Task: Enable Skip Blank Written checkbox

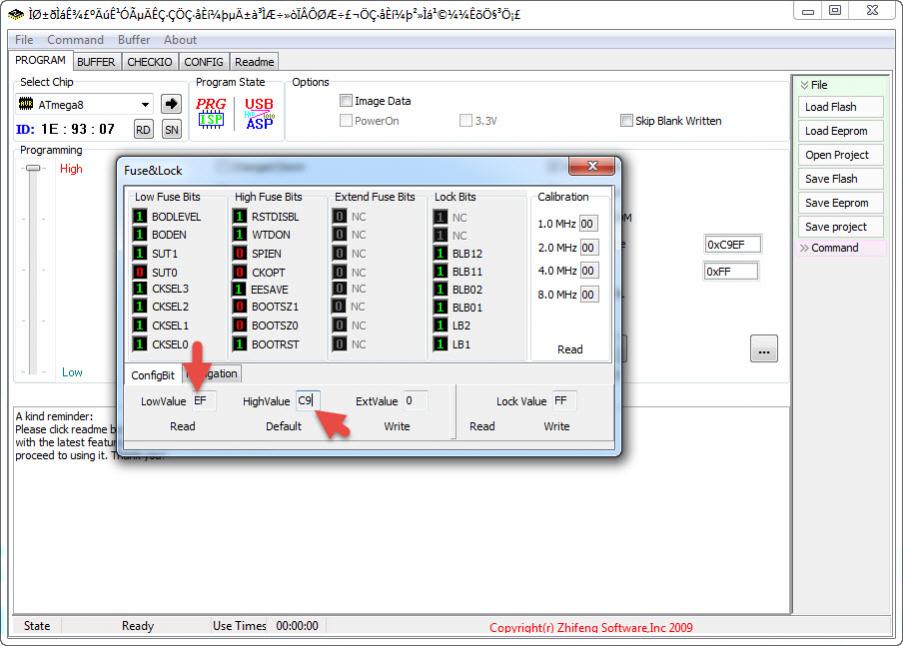Action: (626, 121)
